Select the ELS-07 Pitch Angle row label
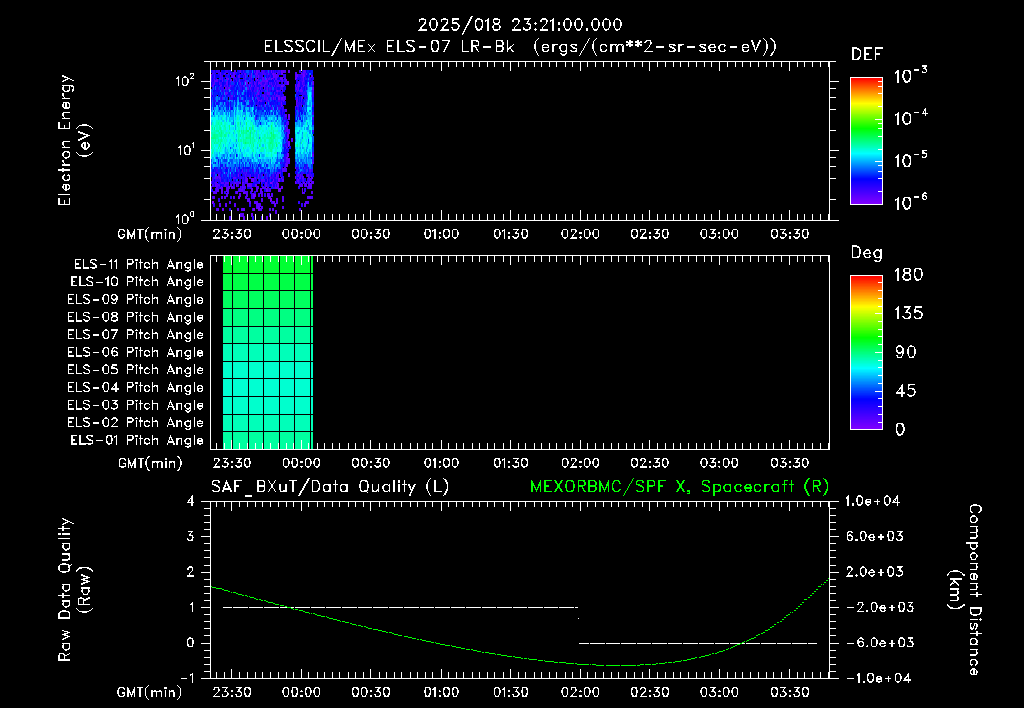This screenshot has height=708, width=1024. 136,334
